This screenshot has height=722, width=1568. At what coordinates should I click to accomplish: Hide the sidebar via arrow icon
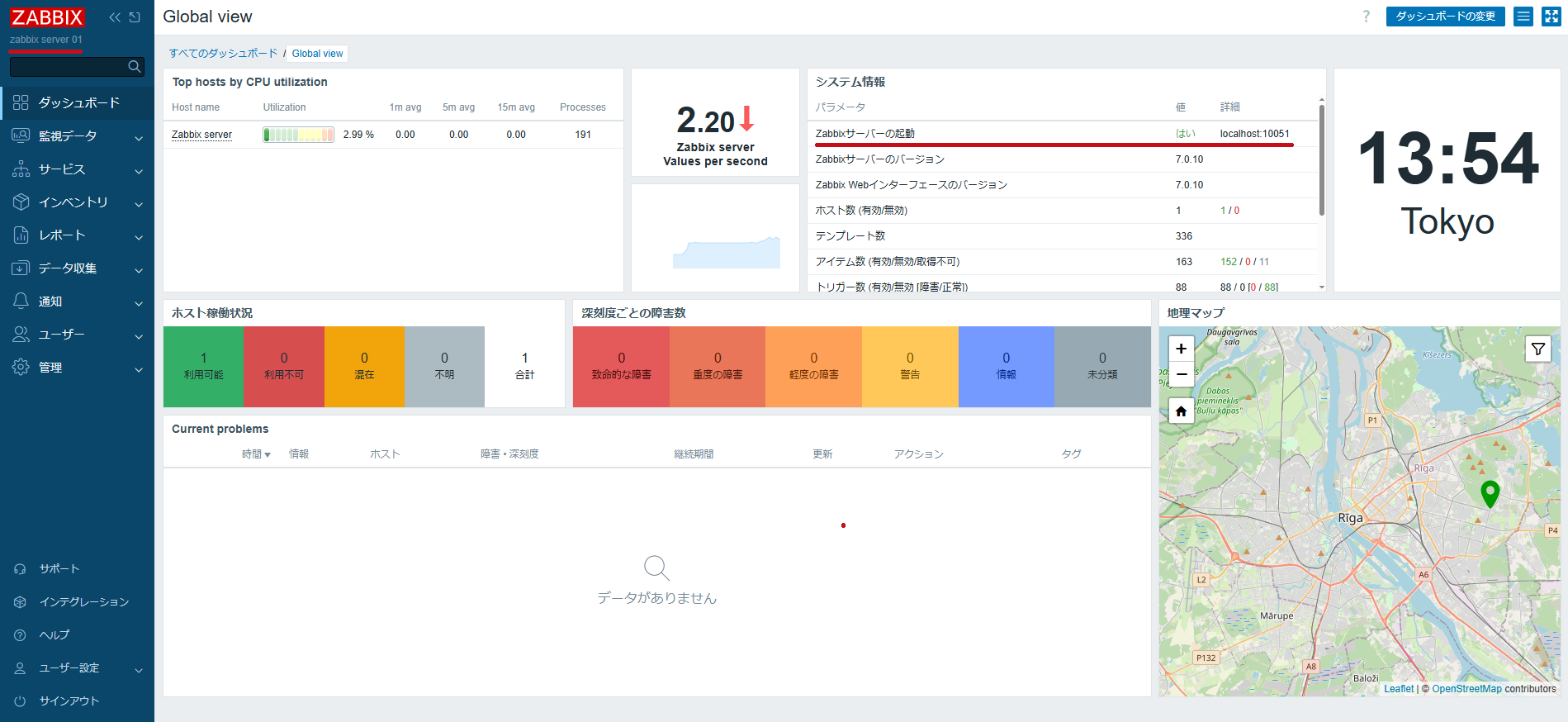135,17
